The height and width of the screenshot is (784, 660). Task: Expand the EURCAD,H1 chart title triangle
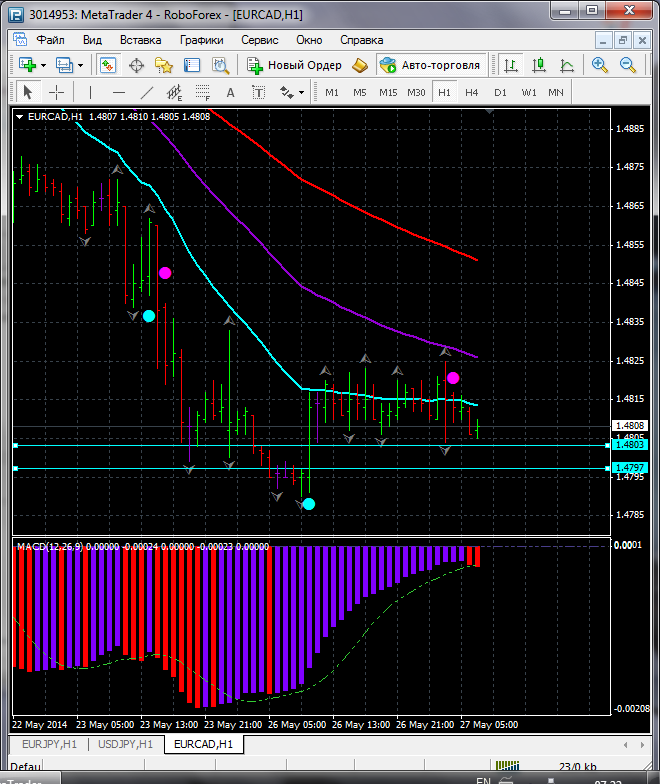(20, 117)
